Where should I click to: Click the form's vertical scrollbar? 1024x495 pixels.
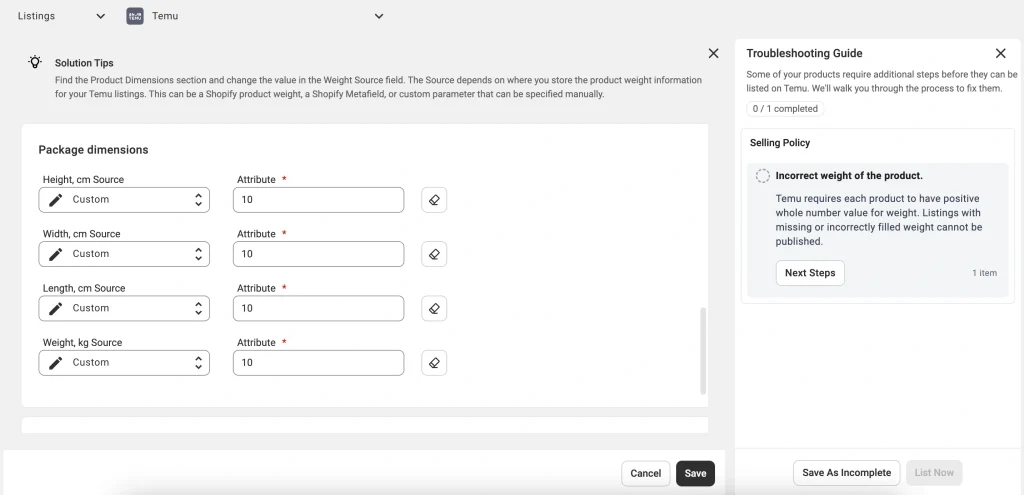pyautogui.click(x=703, y=351)
